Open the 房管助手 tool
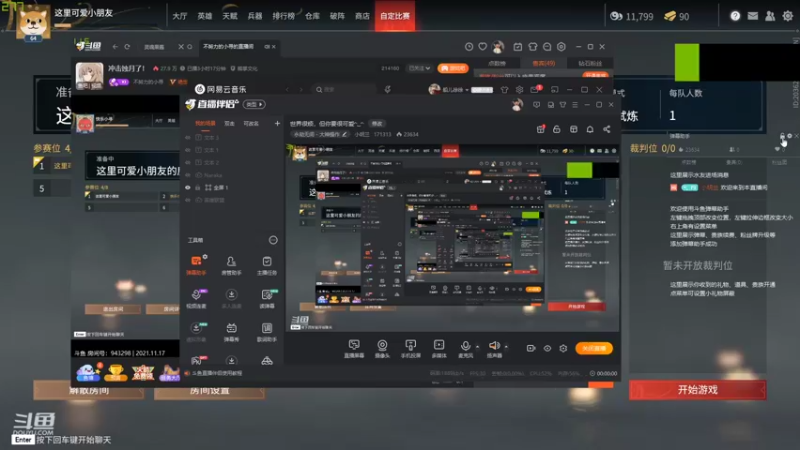The width and height of the screenshot is (800, 450). 231,265
